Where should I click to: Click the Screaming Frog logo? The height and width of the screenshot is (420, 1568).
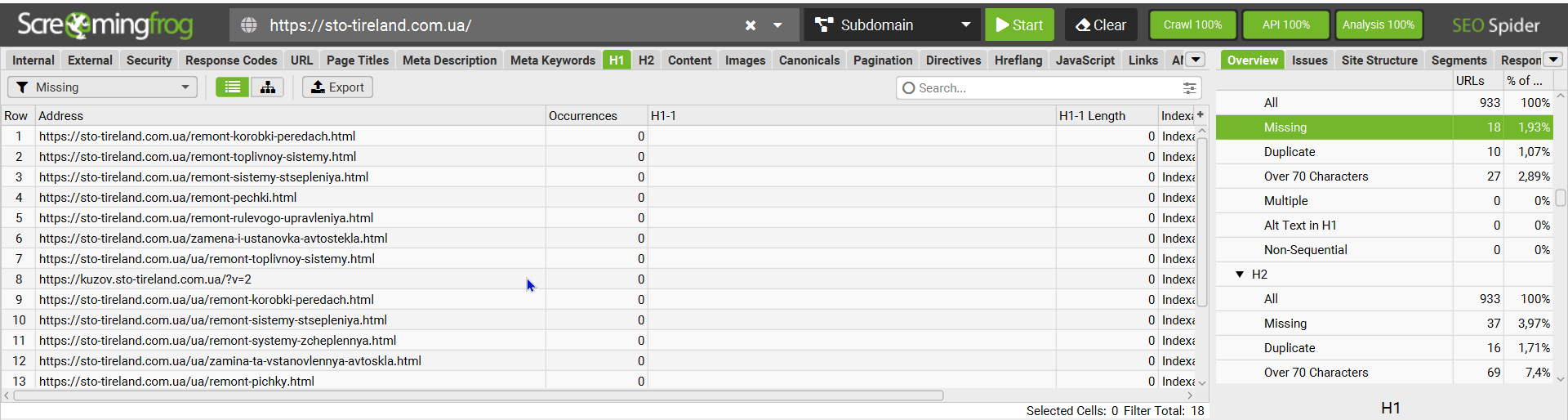coord(105,25)
